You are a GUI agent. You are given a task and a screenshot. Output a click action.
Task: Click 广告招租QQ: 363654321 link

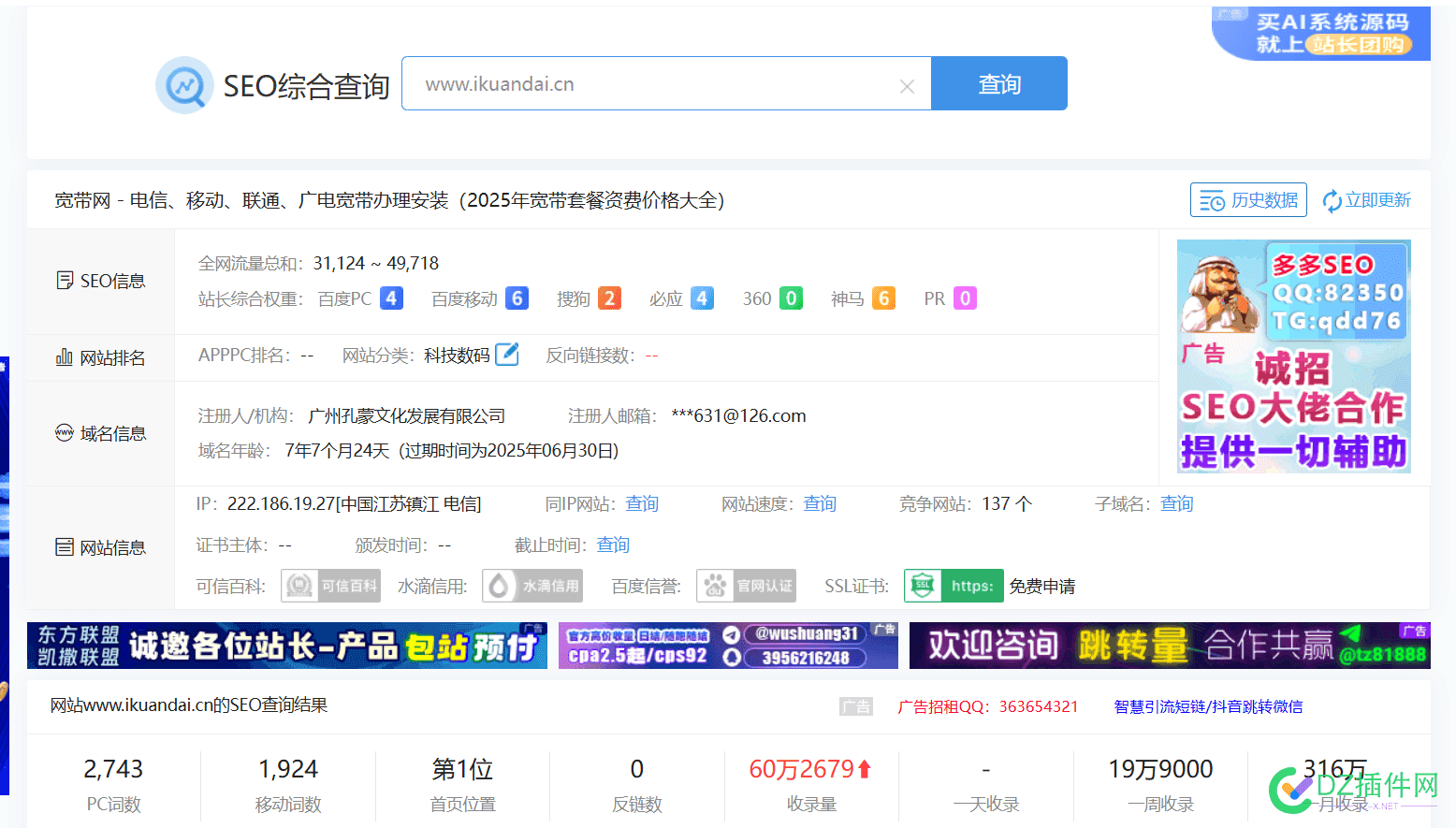click(988, 706)
